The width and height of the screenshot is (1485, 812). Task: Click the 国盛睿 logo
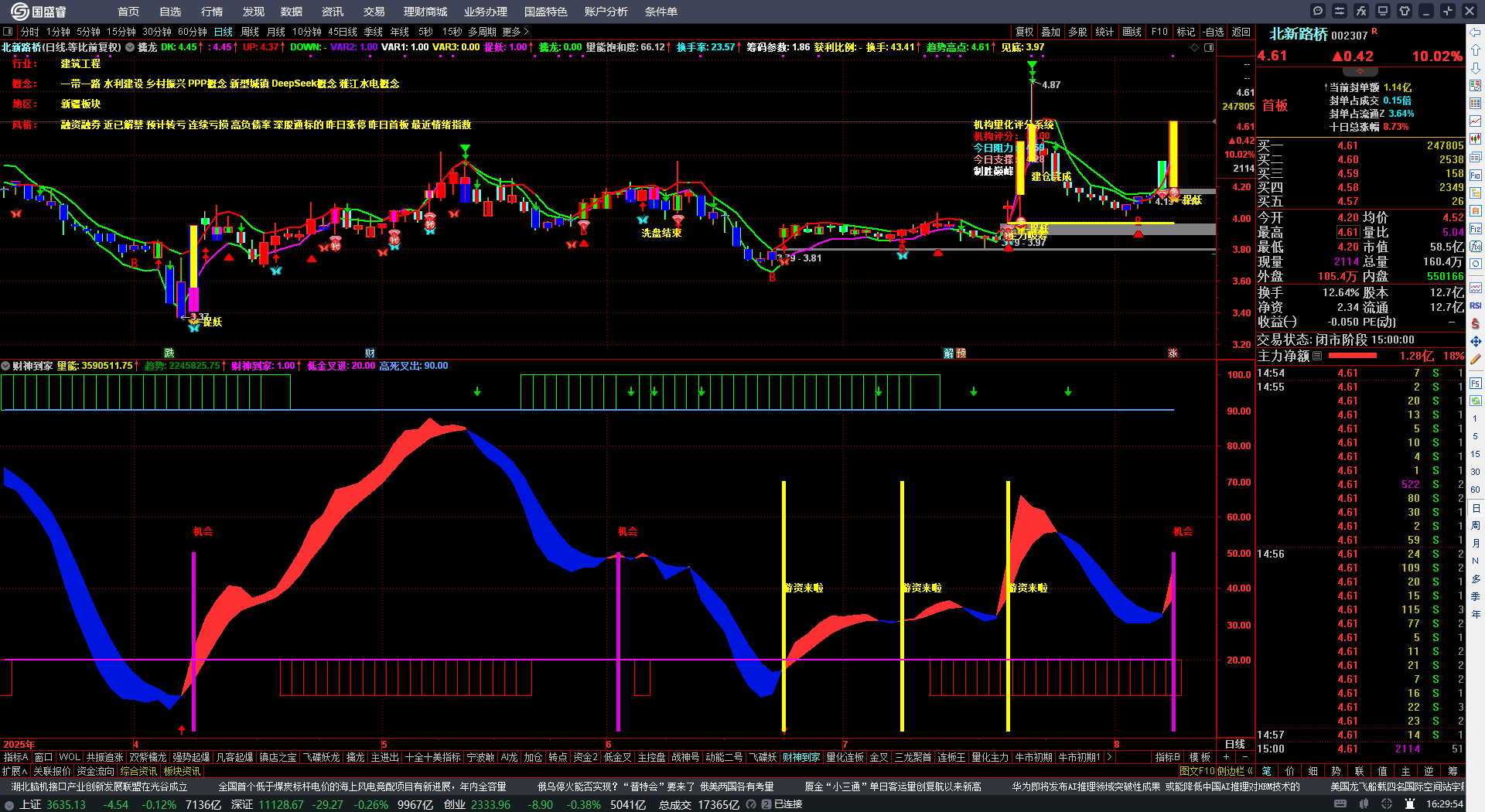pos(39,11)
